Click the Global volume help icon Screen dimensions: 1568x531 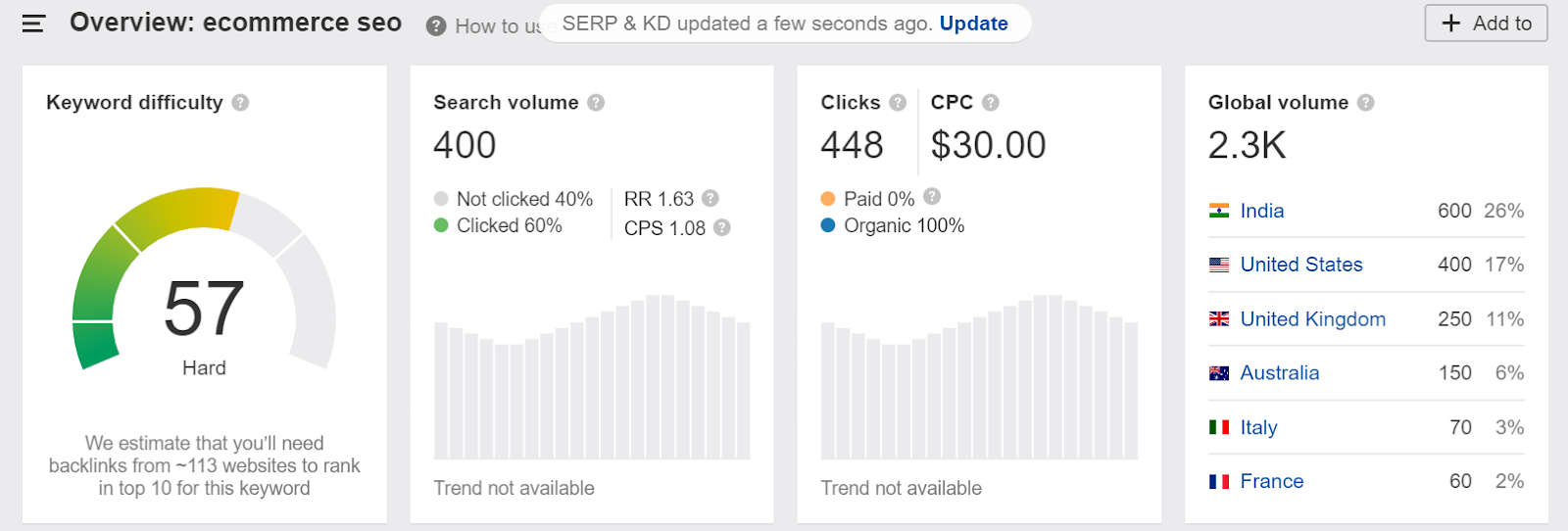point(1366,102)
